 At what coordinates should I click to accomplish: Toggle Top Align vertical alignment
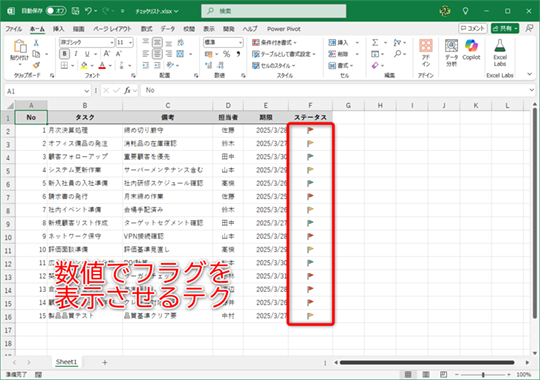tap(146, 42)
